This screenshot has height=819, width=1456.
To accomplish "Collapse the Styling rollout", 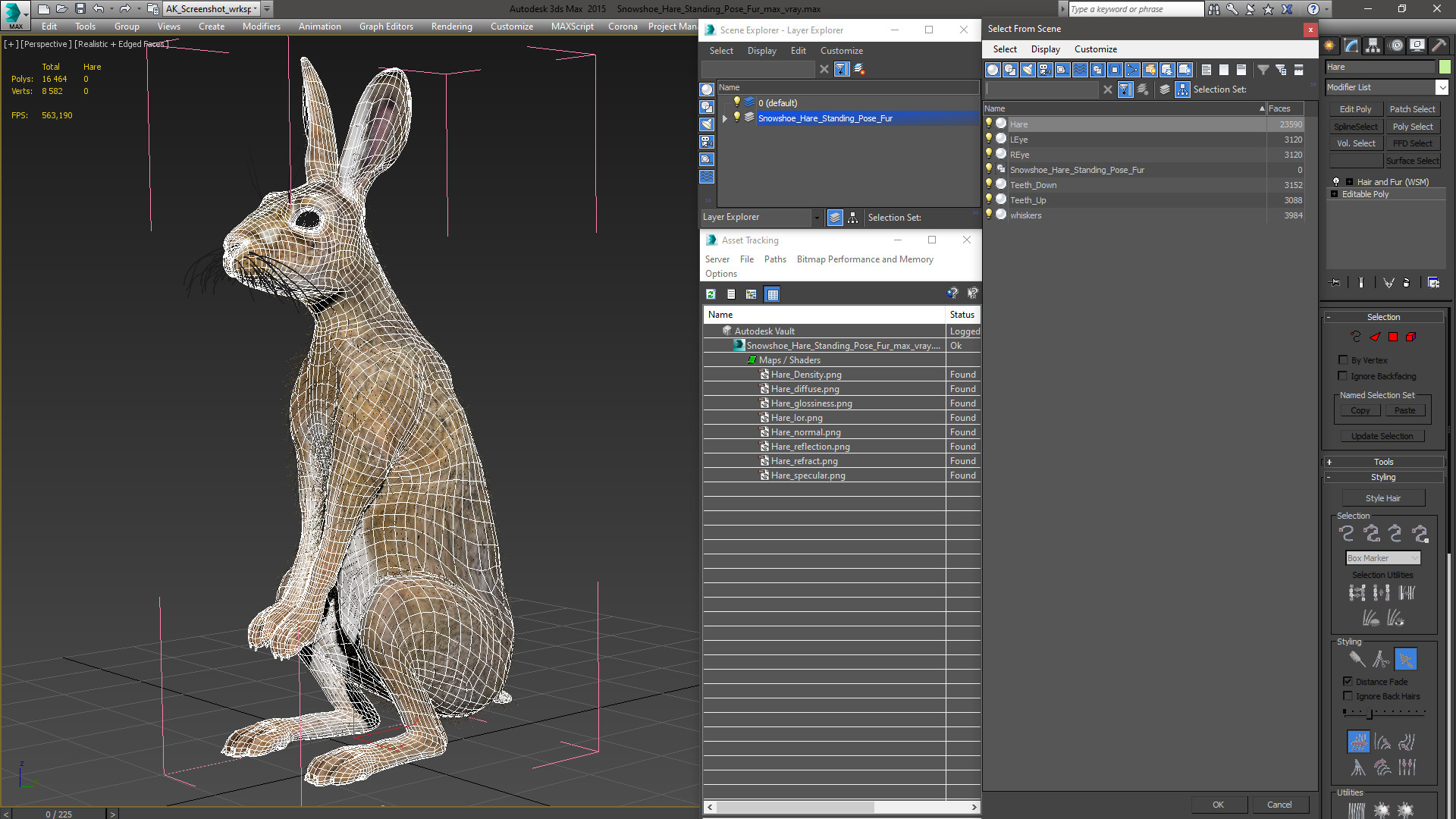I will pyautogui.click(x=1382, y=477).
